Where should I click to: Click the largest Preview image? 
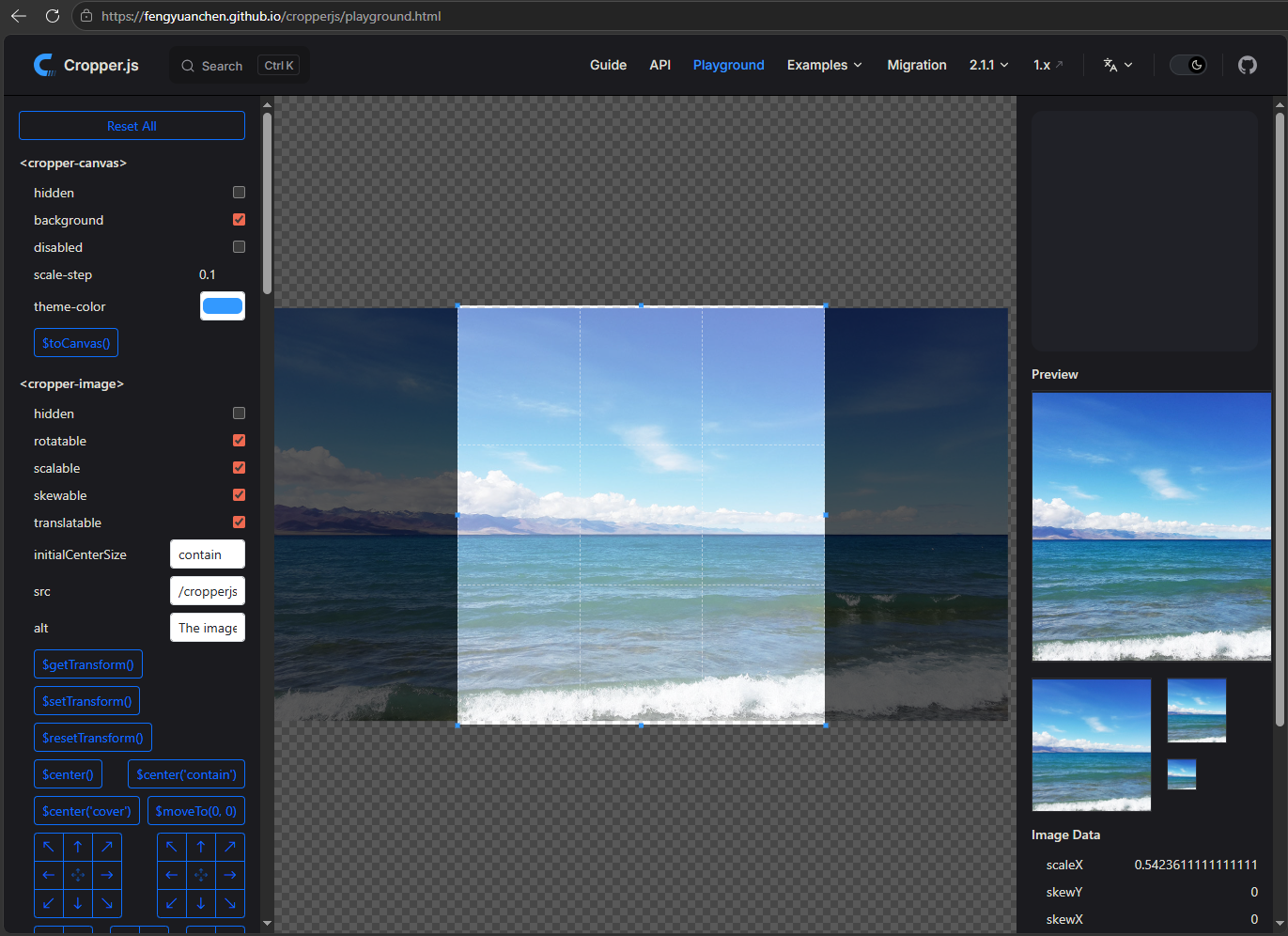(x=1152, y=527)
